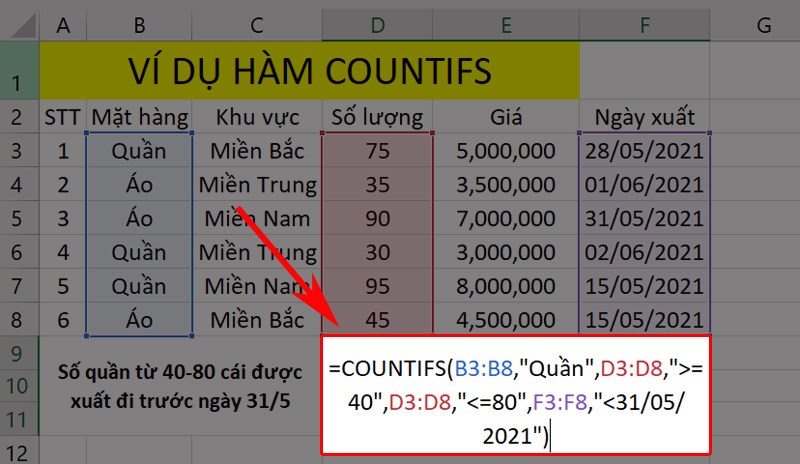Click the 'Miền Bắc' cell in row 8
The width and height of the screenshot is (800, 464).
tap(257, 320)
